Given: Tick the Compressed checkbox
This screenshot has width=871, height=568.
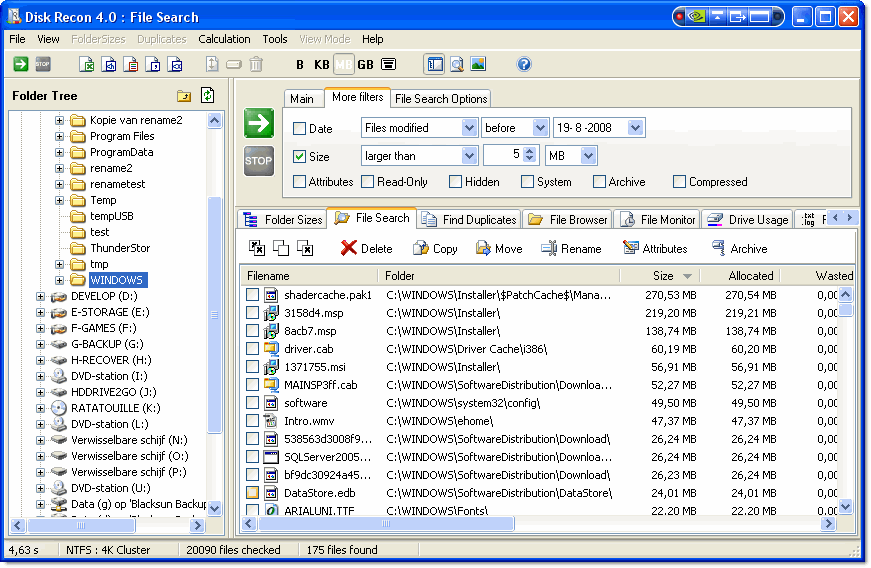Looking at the screenshot, I should coord(679,182).
